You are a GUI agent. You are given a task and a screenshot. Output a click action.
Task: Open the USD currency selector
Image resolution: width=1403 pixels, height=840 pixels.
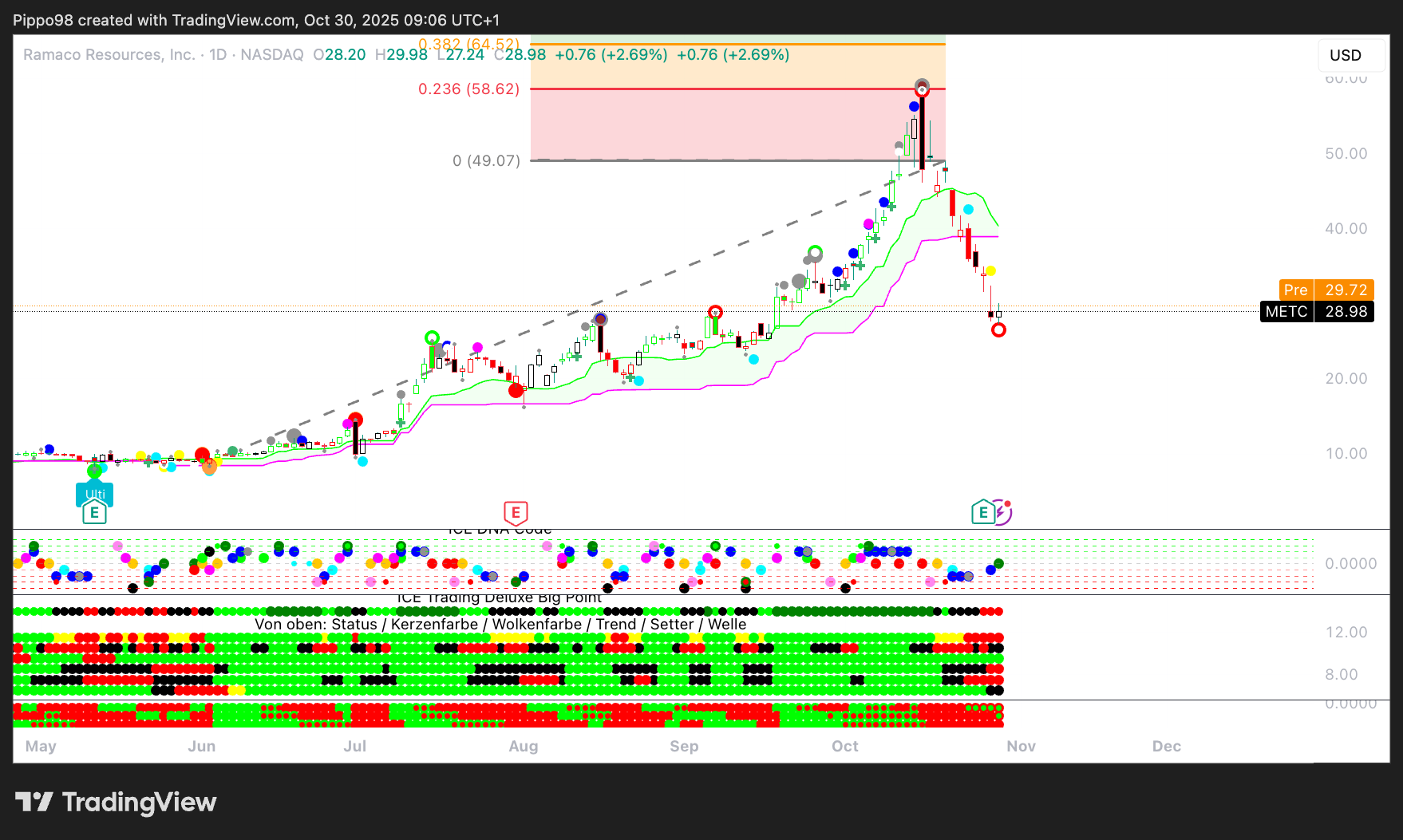pyautogui.click(x=1346, y=55)
